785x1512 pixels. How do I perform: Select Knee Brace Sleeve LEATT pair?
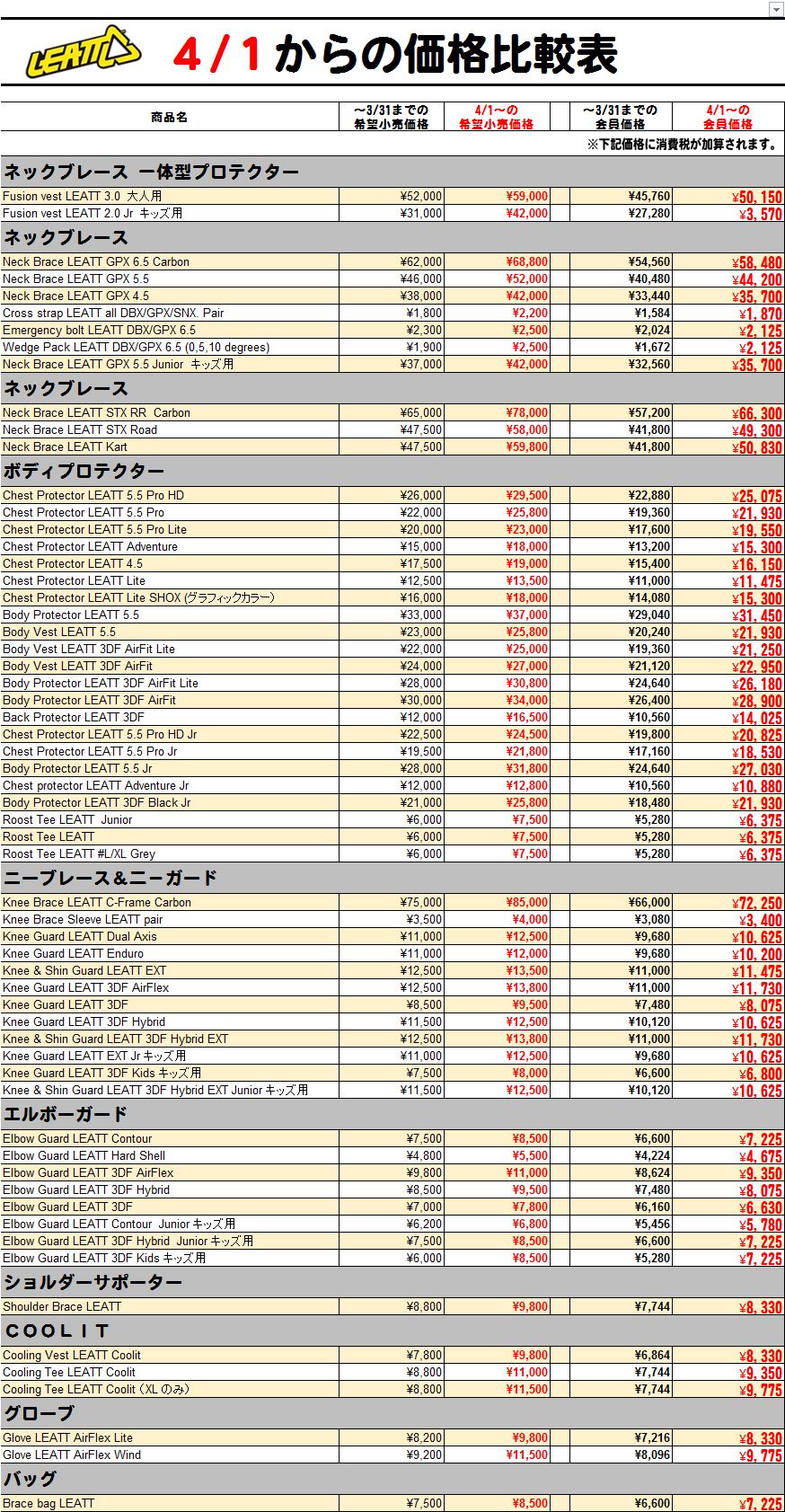[83, 920]
